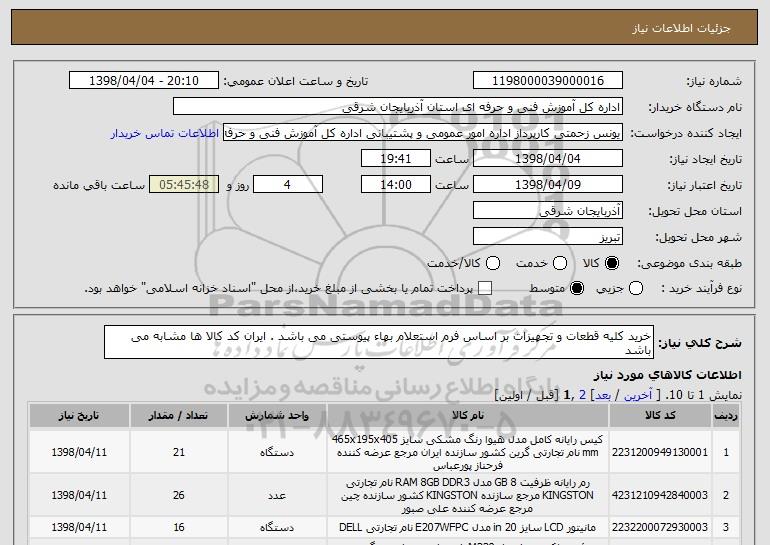Image resolution: width=770 pixels, height=545 pixels.
Task: Click the شماره نیاز field 1198000039000016
Action: (x=548, y=81)
